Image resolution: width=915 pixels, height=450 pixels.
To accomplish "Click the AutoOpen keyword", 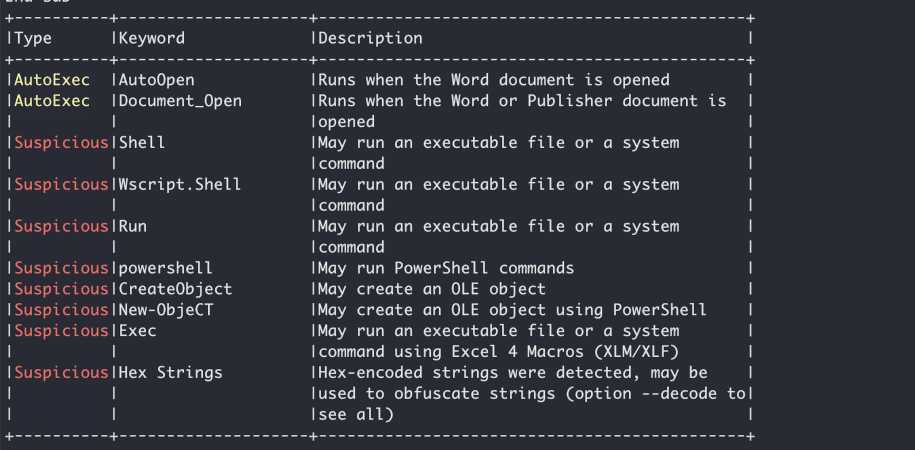I will 156,80.
